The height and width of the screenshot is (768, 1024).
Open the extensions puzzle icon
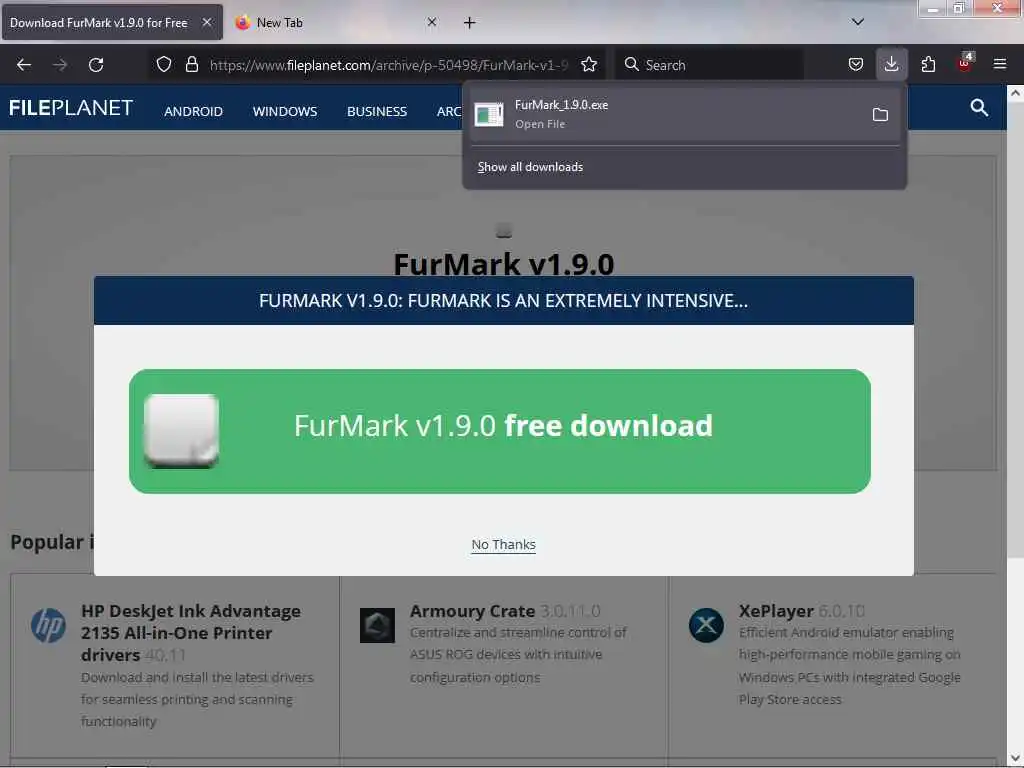point(928,65)
